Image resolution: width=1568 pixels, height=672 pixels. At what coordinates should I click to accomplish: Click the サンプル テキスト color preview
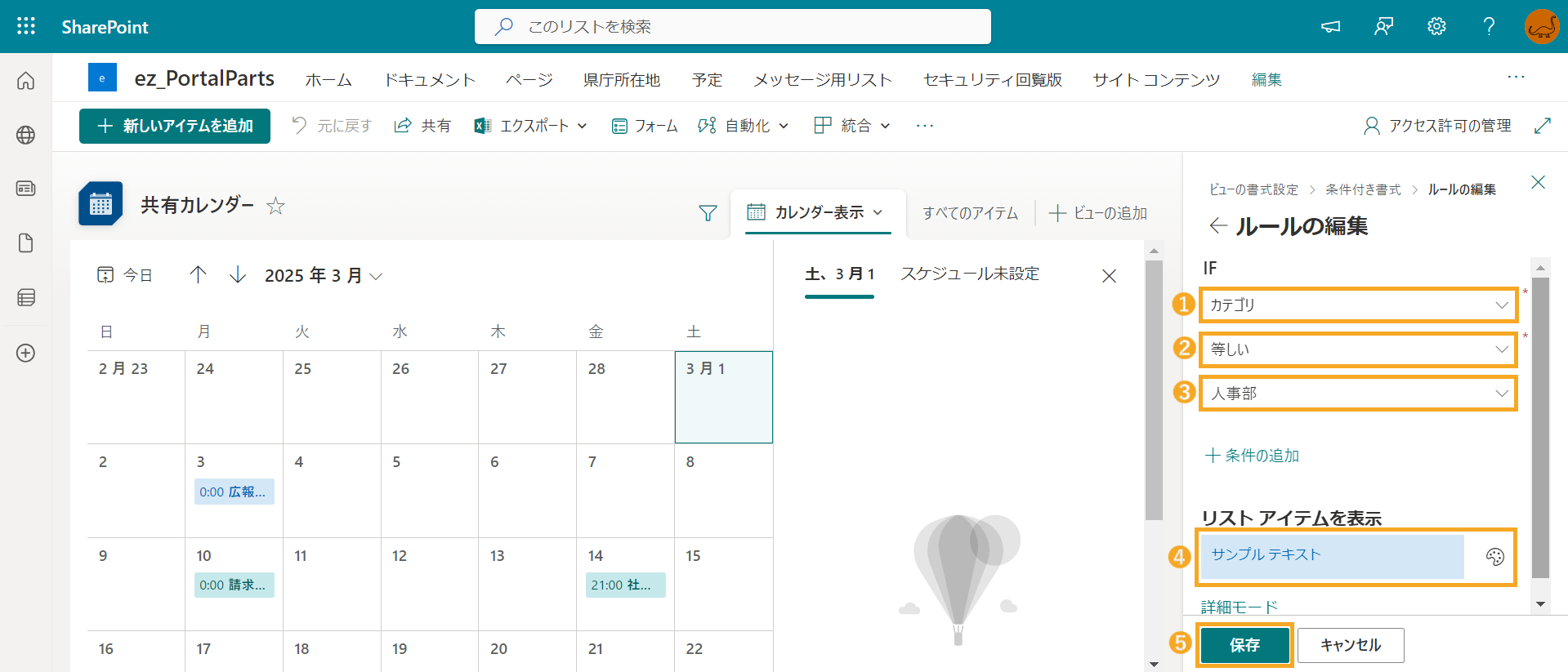(1333, 556)
